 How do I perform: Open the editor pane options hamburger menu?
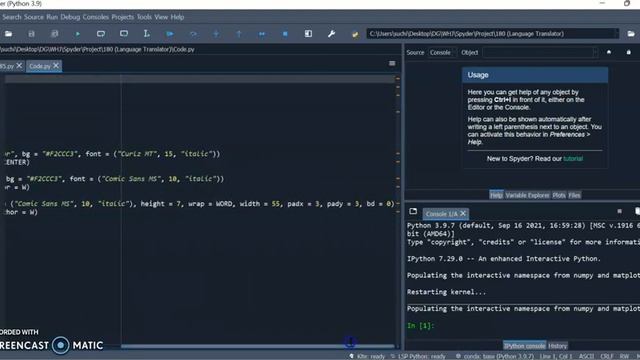click(392, 63)
